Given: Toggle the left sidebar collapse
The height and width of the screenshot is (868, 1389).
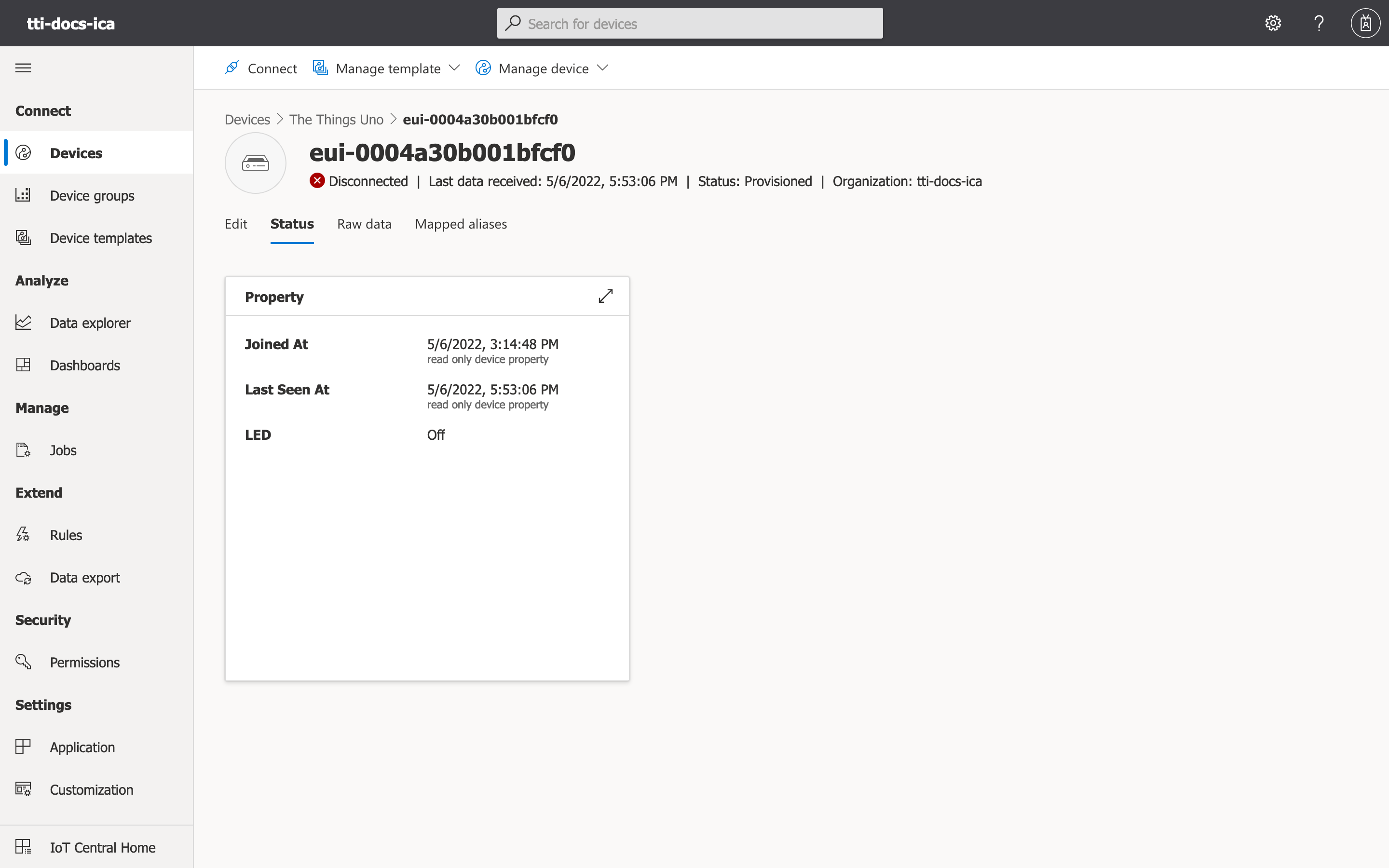Looking at the screenshot, I should pos(23,67).
